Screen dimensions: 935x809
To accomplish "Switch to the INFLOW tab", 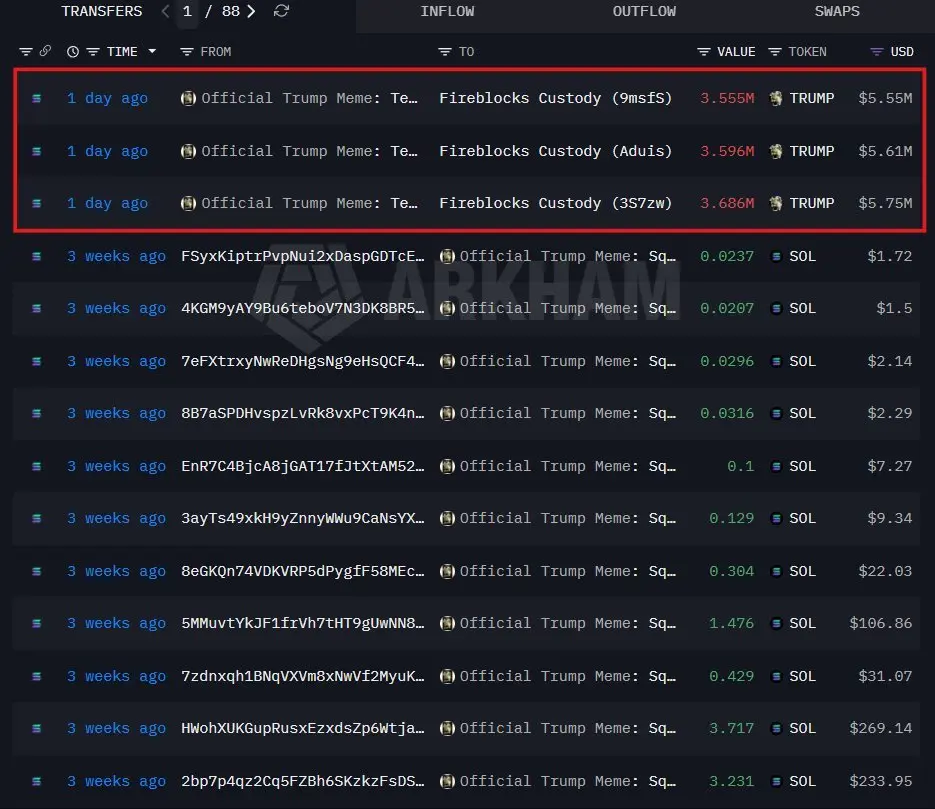I will tap(447, 11).
